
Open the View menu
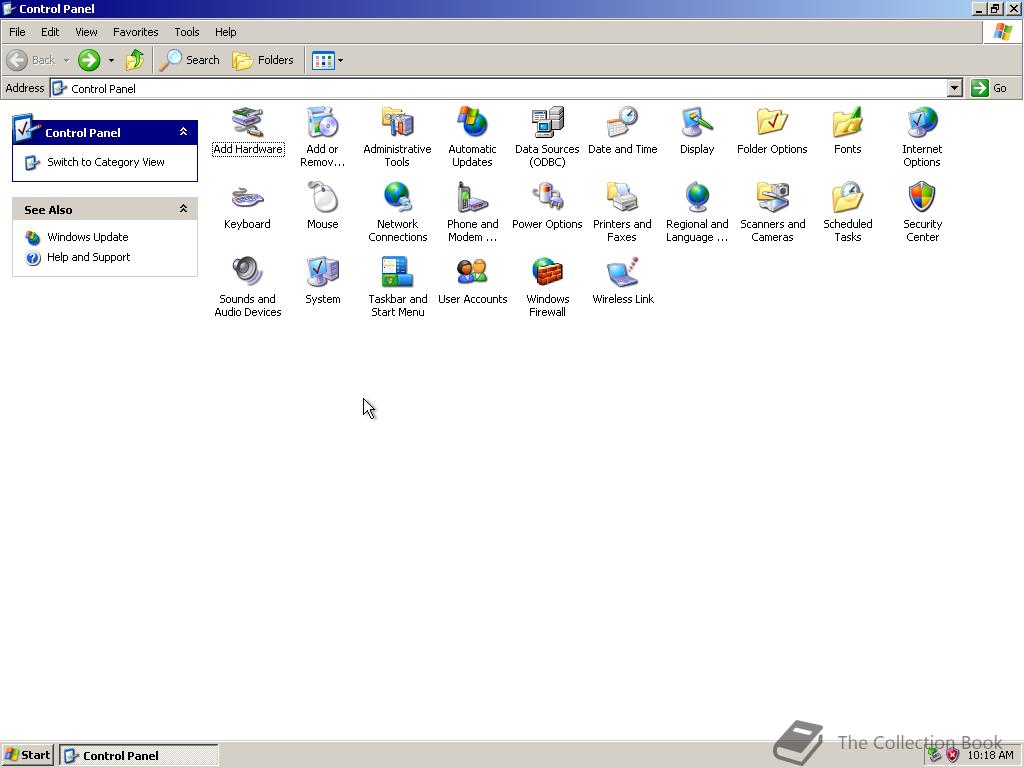pos(86,32)
